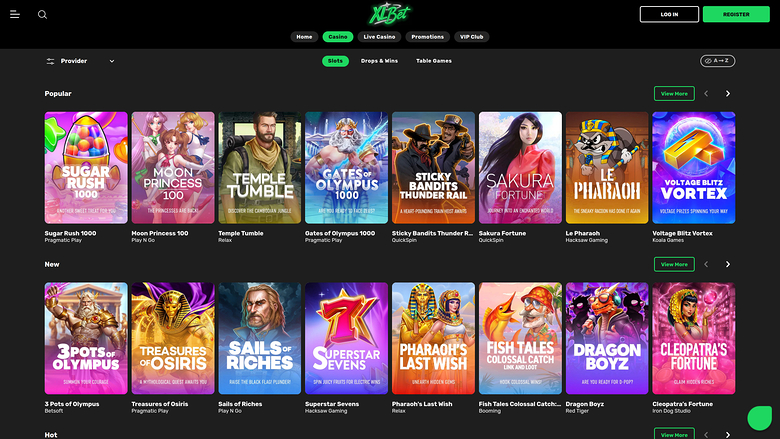Click the 'Cleopatra's Fortune' title text
Screen dimensions: 780x439
[x=682, y=404]
